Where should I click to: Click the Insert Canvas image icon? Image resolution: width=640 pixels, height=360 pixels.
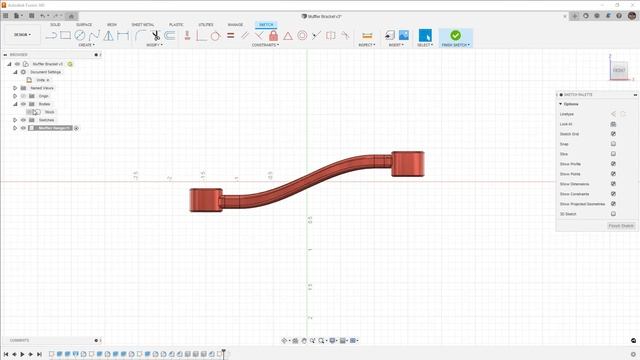[x=404, y=35]
